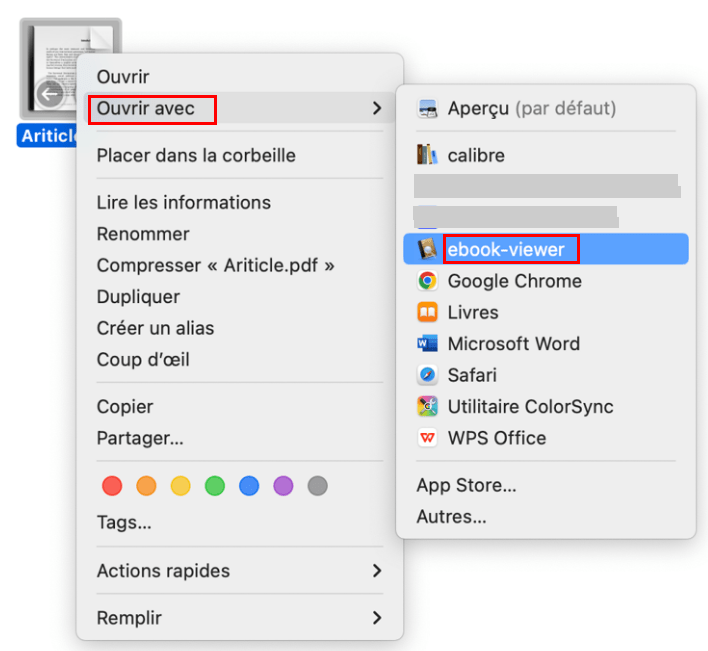
Task: Open Tags… dialog entry
Action: (239, 522)
